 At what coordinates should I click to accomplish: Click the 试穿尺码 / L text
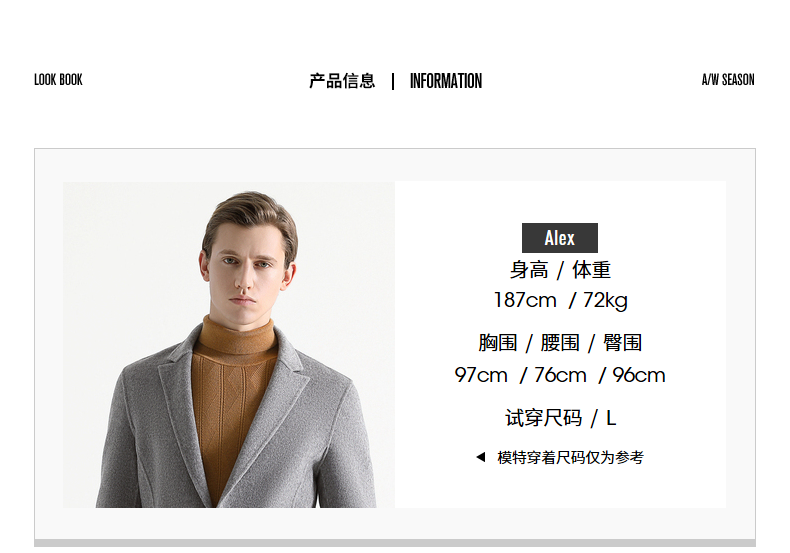560,418
